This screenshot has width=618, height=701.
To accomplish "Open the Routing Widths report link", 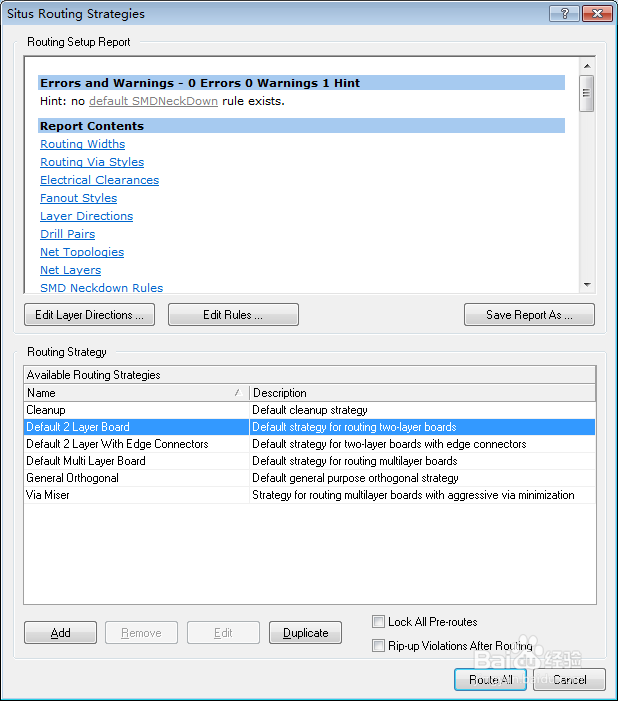I will pos(83,144).
